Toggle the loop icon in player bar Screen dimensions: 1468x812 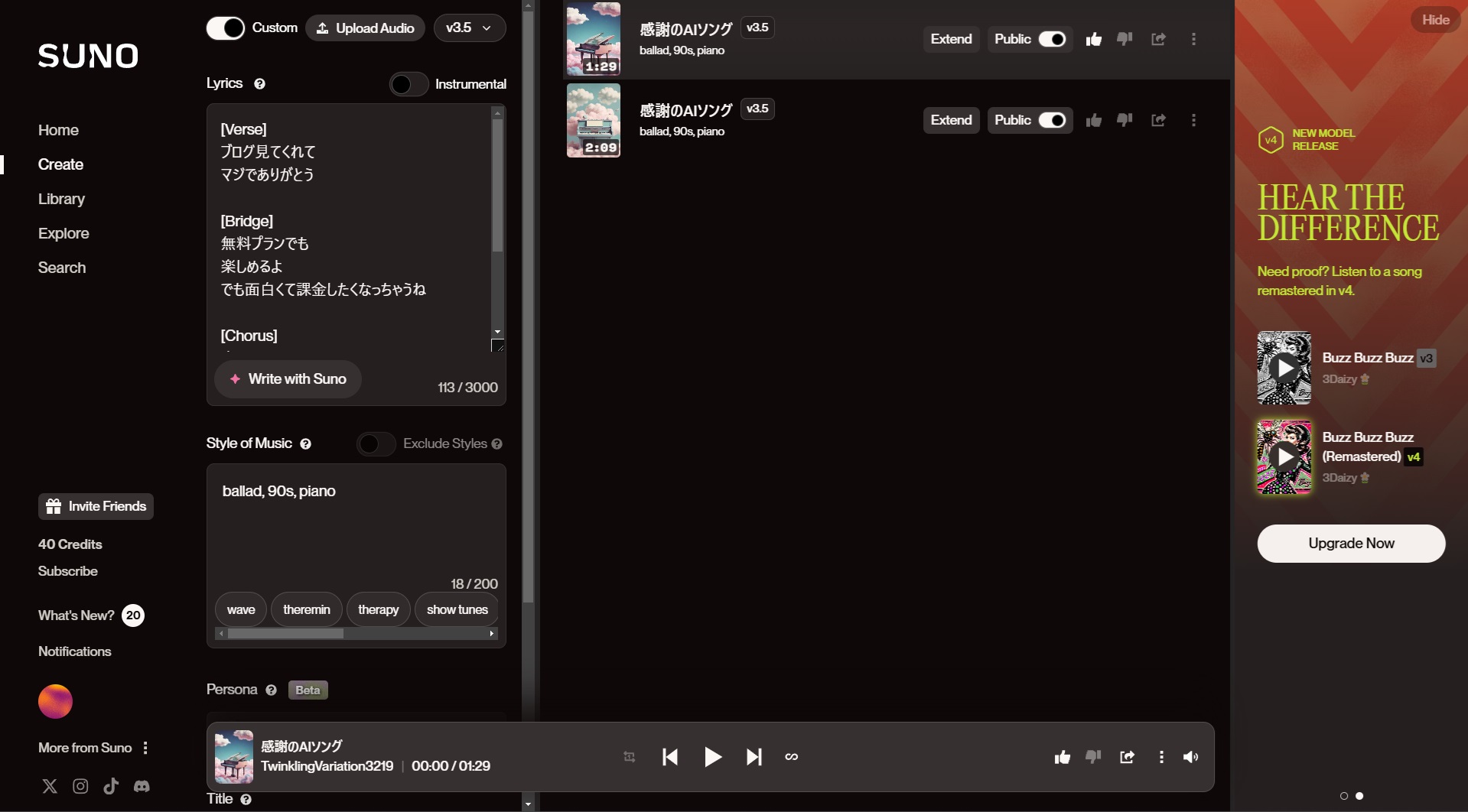792,757
